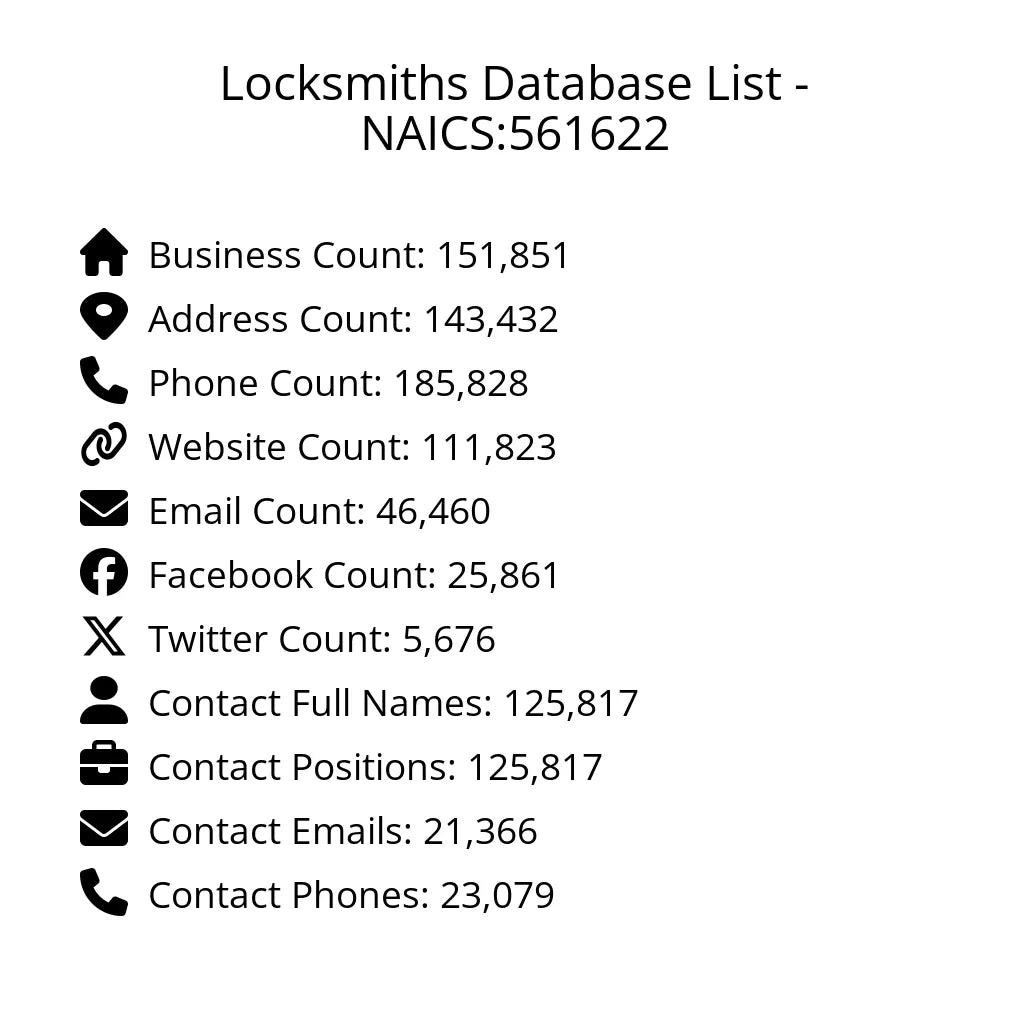Click the Address Count: 143,432 text

pos(353,319)
